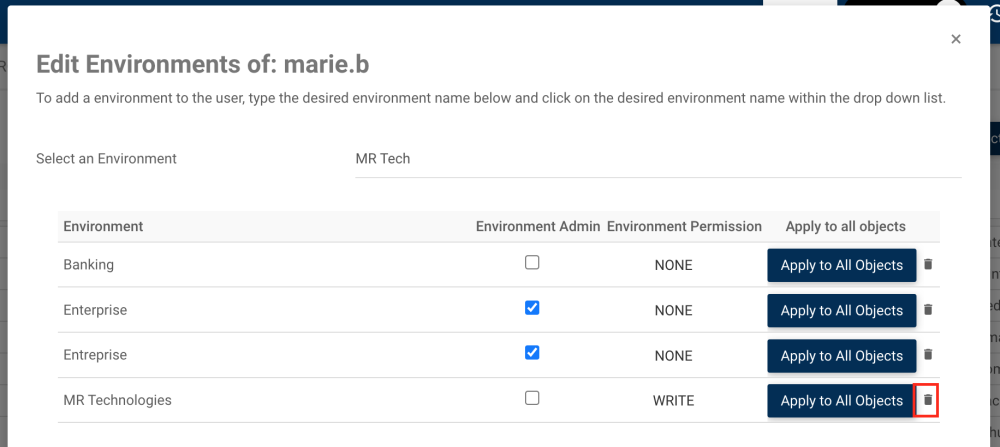
Task: Check Environment Admin for MR Technologies
Action: 532,398
